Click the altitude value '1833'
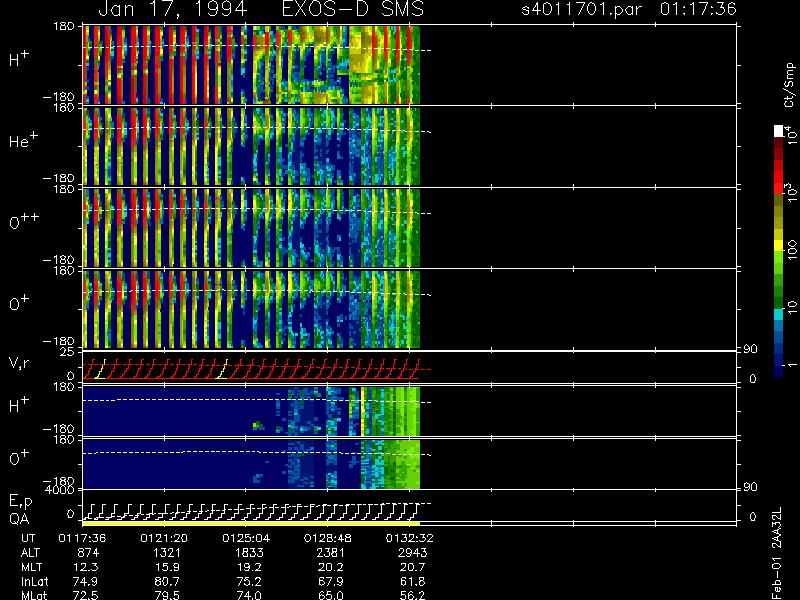 [249, 553]
